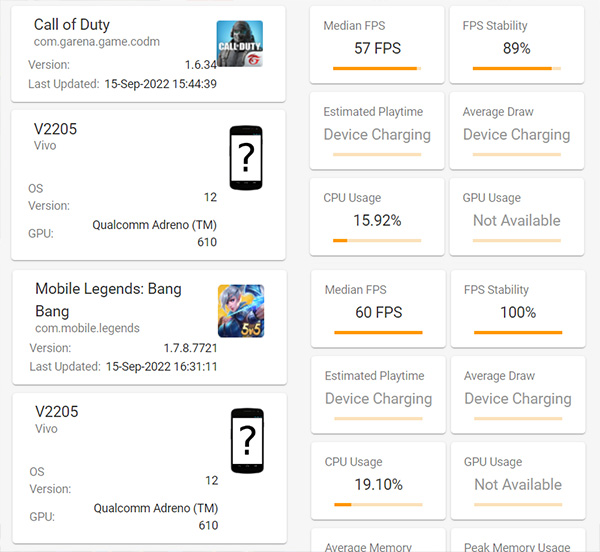Select the 57 FPS Median FPS card
The image size is (600, 552).
[377, 43]
